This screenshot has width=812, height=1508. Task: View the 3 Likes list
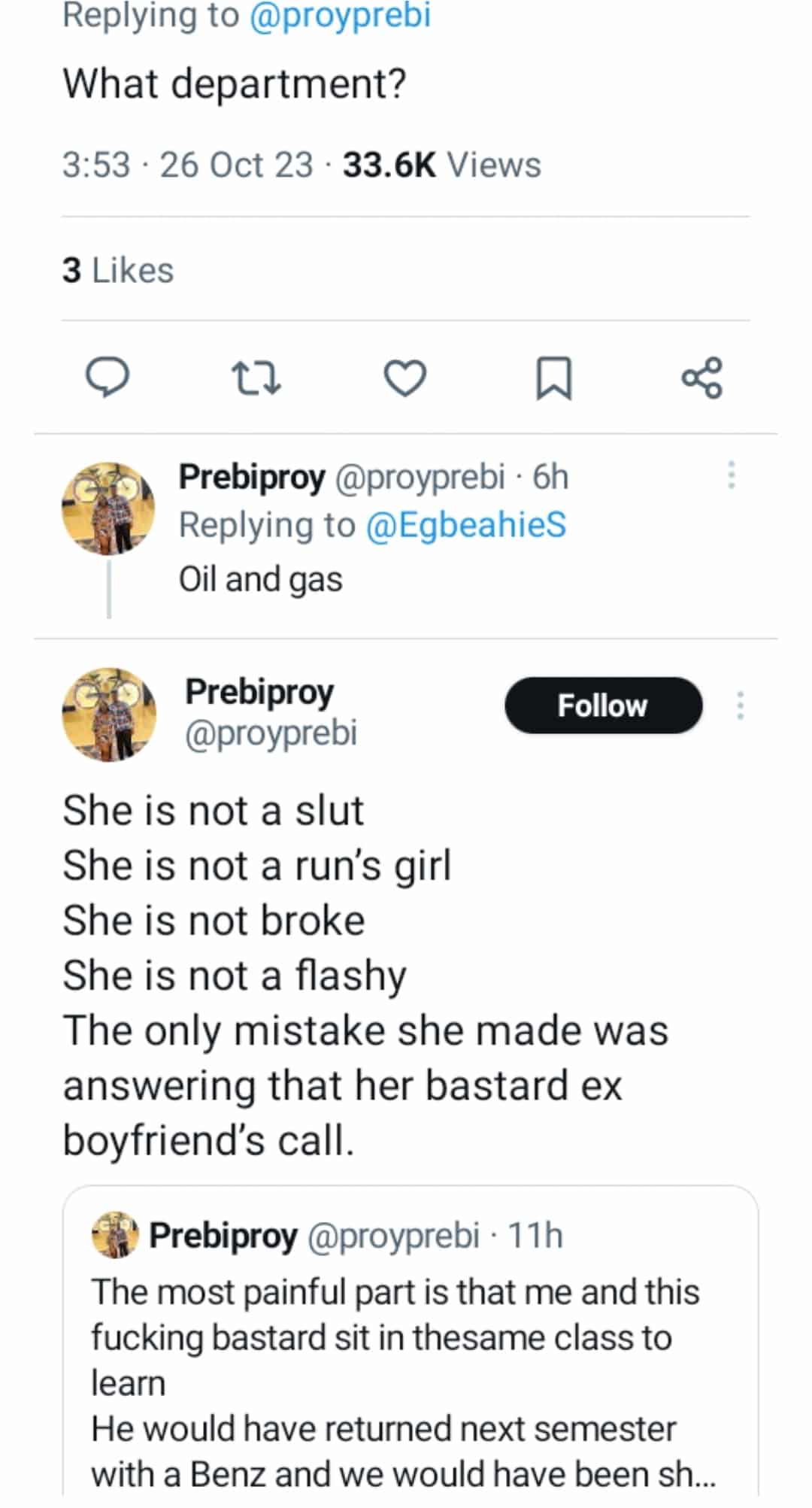click(x=118, y=270)
